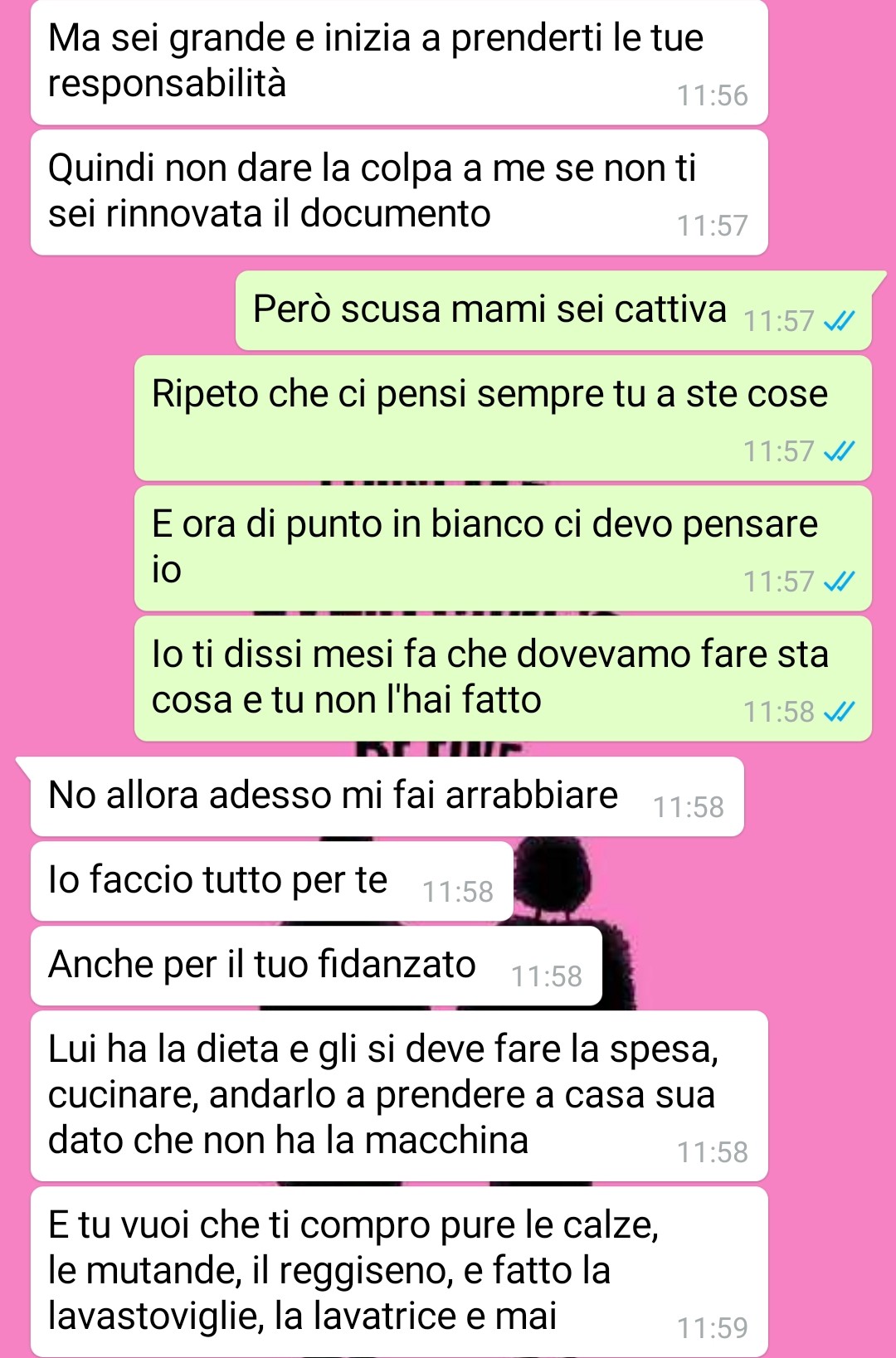Viewport: 896px width, 1358px height.
Task: Tap the 'Ripeto che ci pensi sempre tu' bubble
Action: tap(503, 418)
